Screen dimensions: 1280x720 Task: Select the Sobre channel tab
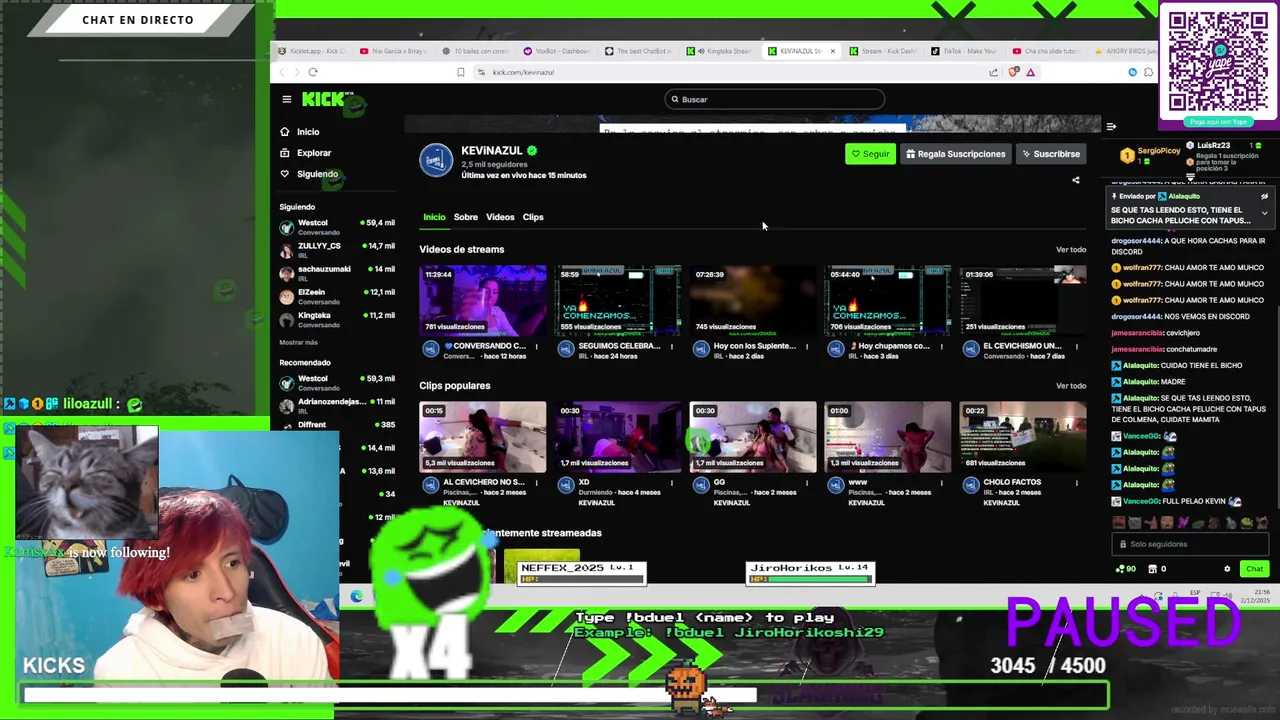pyautogui.click(x=466, y=217)
